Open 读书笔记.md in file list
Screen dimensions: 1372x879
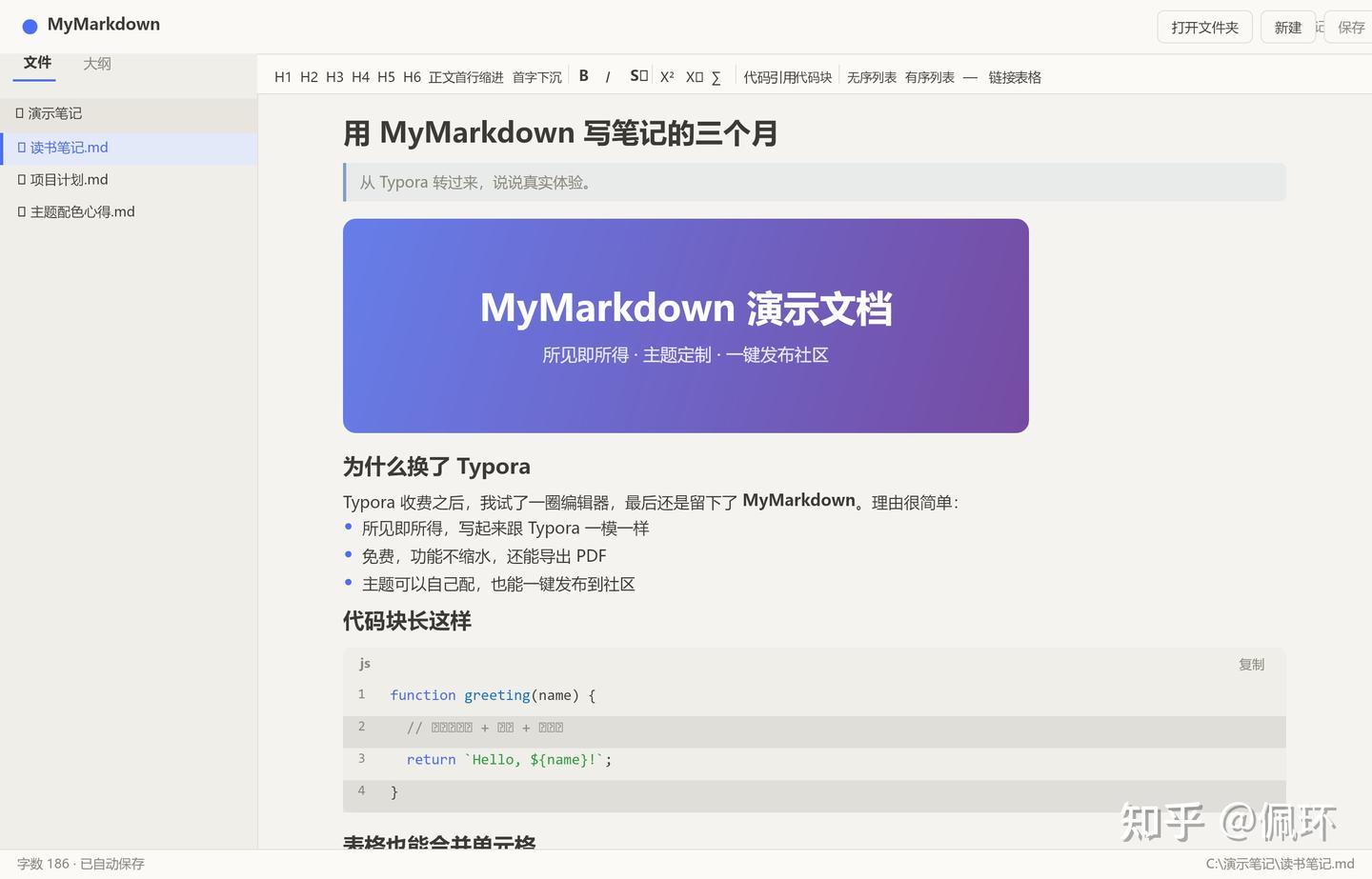pos(129,148)
